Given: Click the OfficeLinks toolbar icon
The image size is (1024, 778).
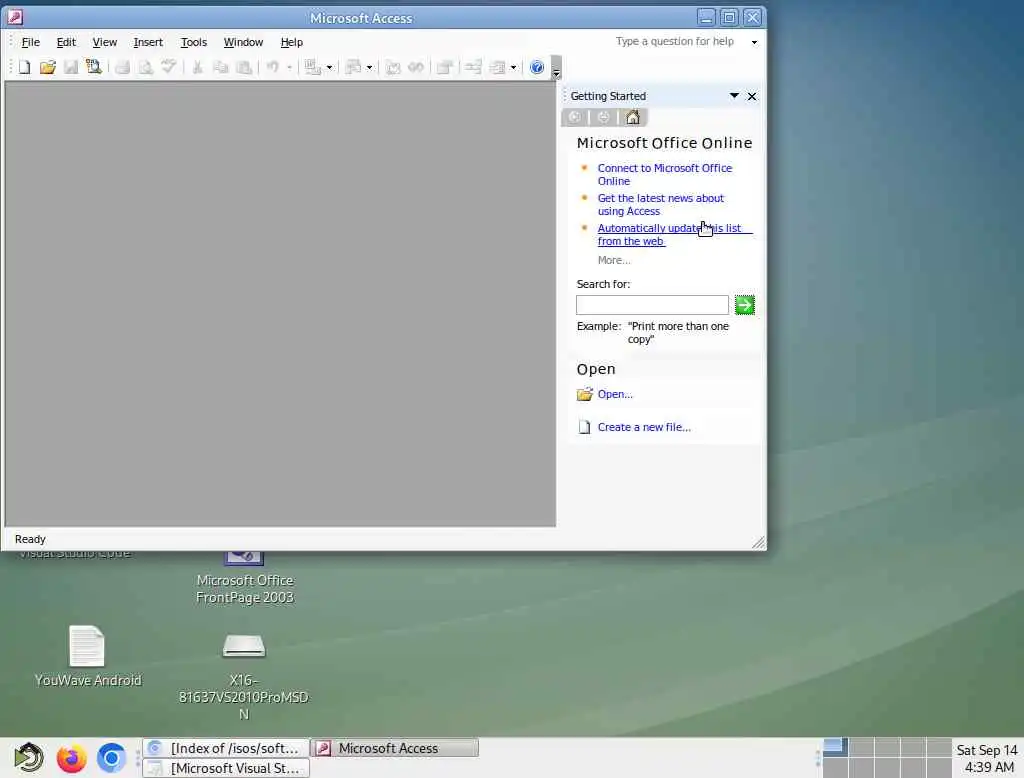Looking at the screenshot, I should (x=313, y=67).
